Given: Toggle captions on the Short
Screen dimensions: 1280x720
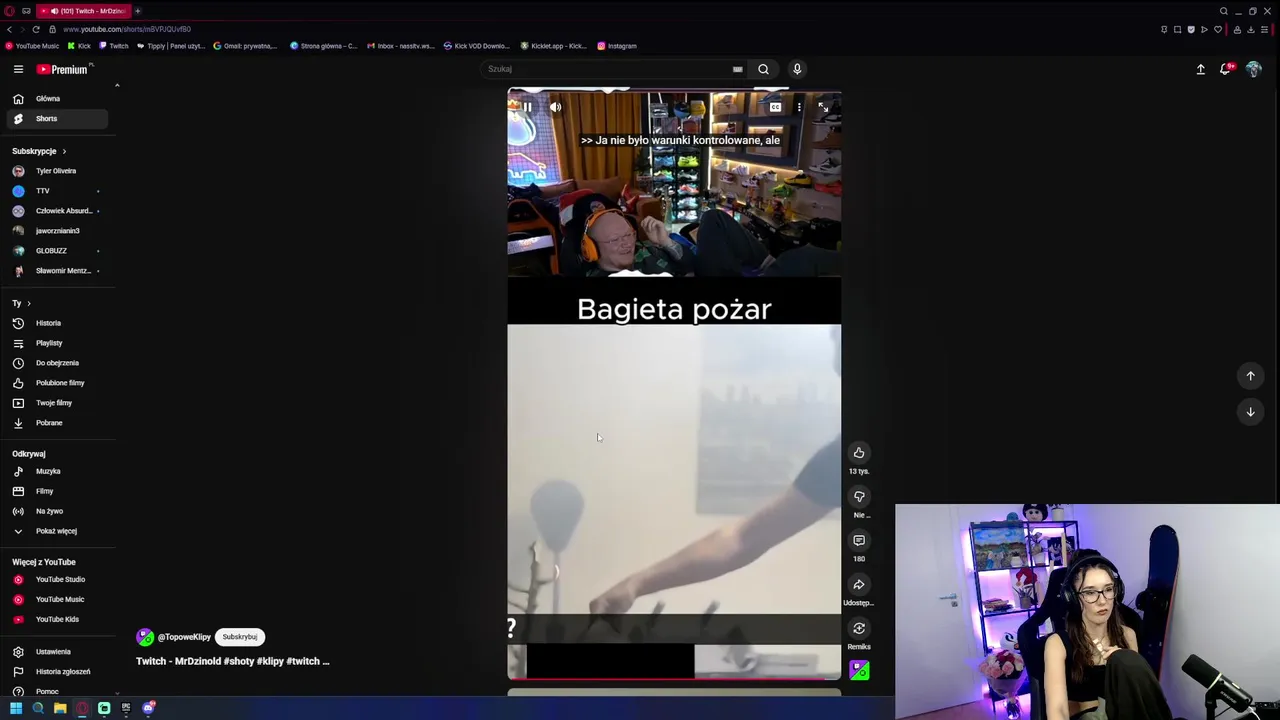Looking at the screenshot, I should [x=775, y=107].
